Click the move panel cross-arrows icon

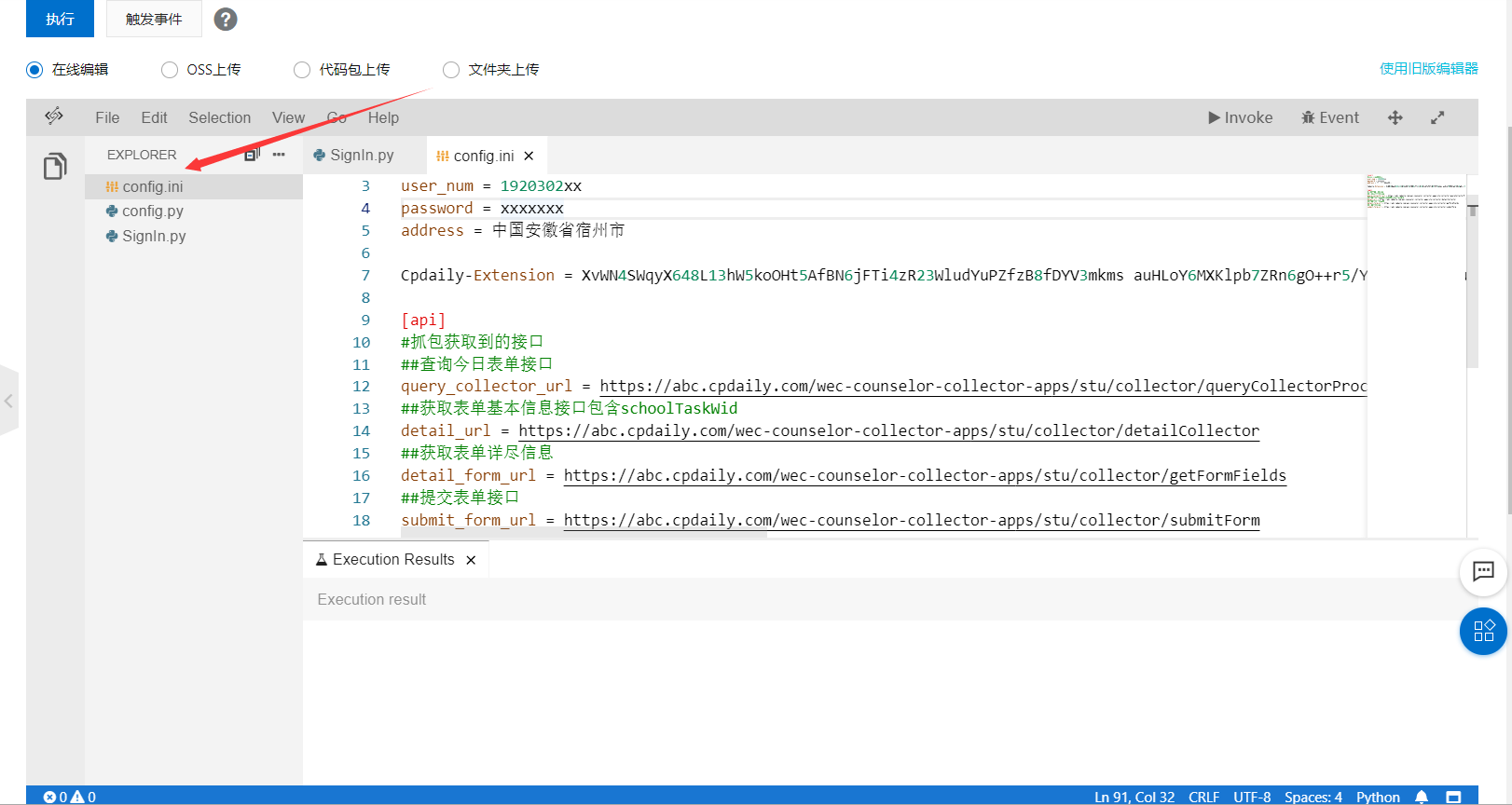pyautogui.click(x=1395, y=117)
